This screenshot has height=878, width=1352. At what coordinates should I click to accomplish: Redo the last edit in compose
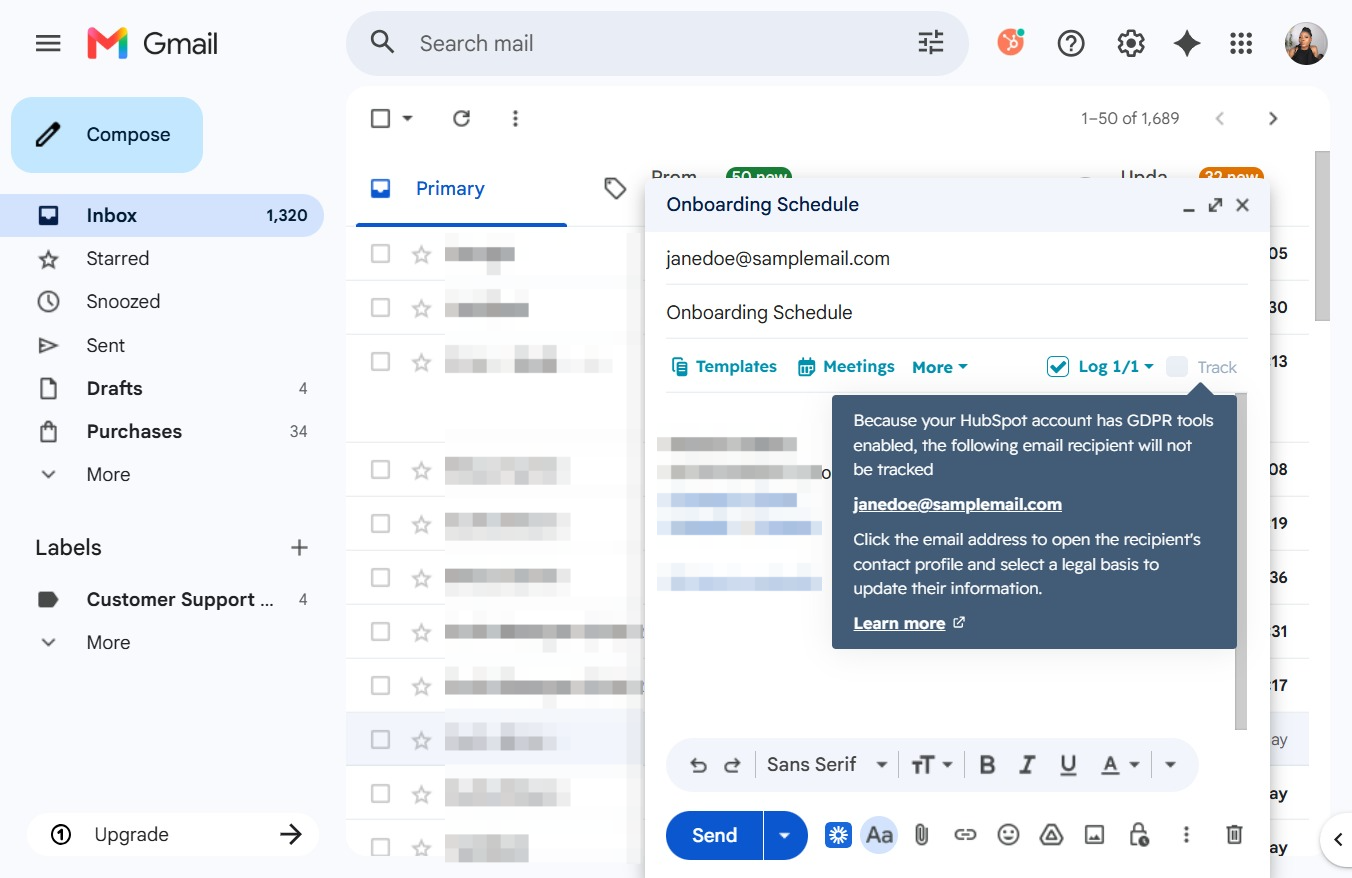[x=732, y=765]
